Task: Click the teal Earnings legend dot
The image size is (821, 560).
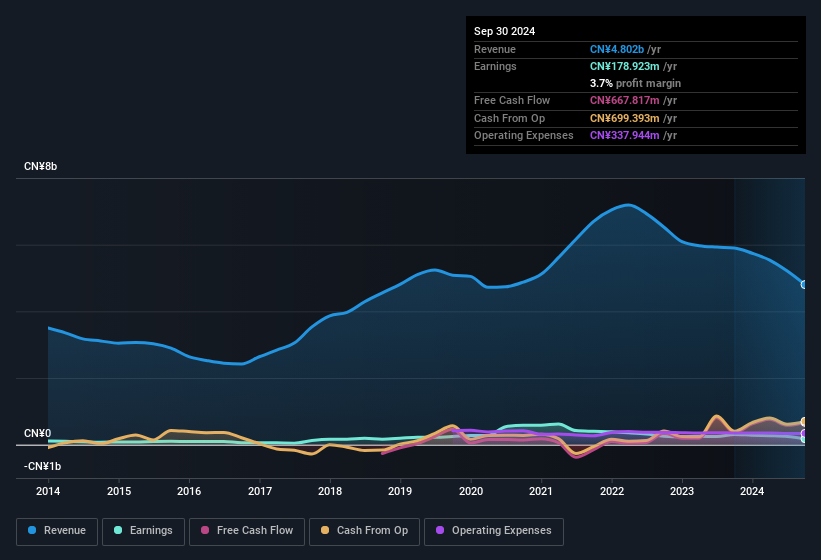Action: click(119, 531)
